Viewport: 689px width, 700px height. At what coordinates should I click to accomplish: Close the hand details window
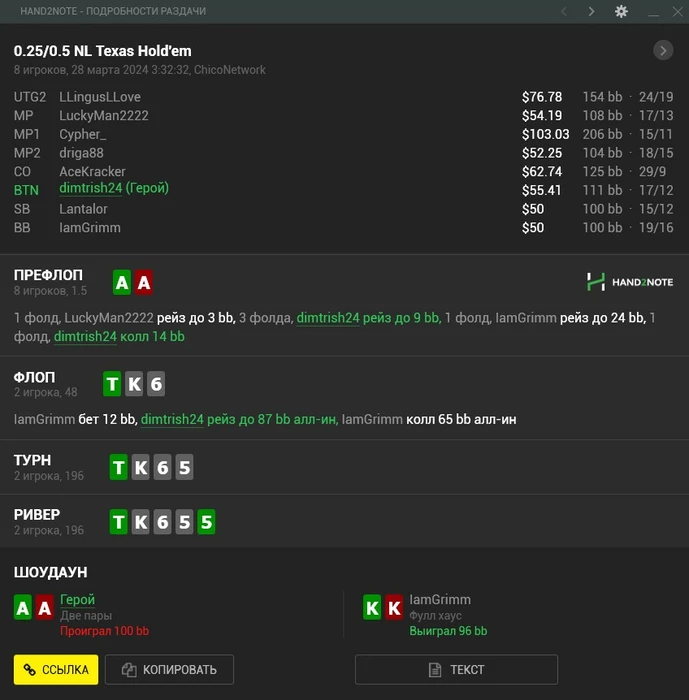[x=677, y=12]
